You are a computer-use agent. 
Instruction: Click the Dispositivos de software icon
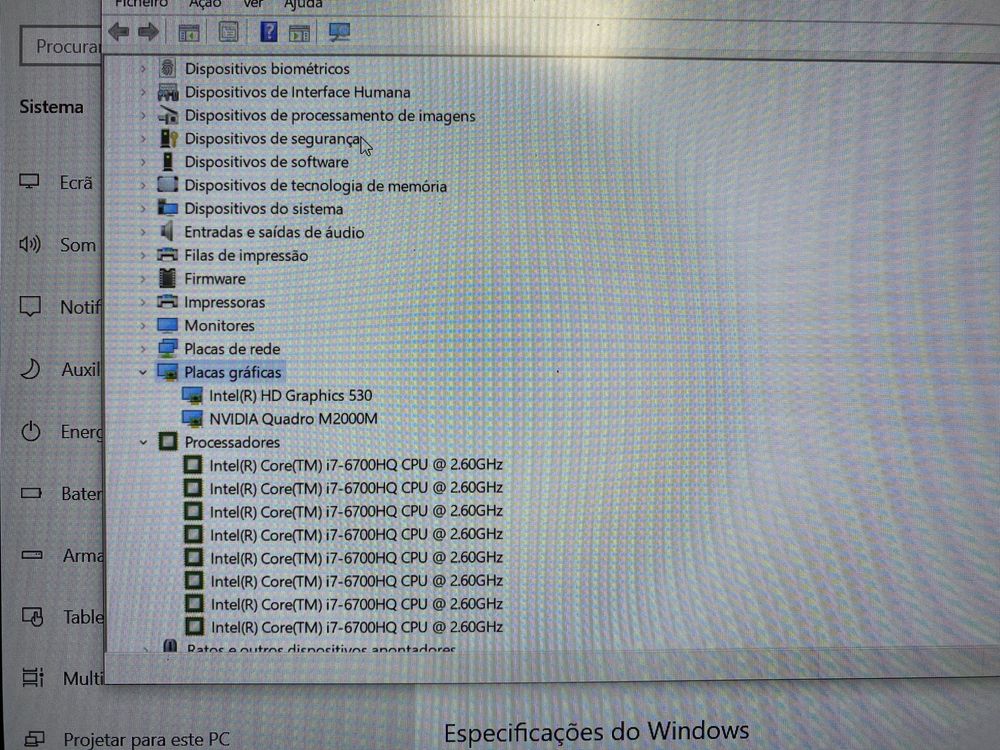168,161
